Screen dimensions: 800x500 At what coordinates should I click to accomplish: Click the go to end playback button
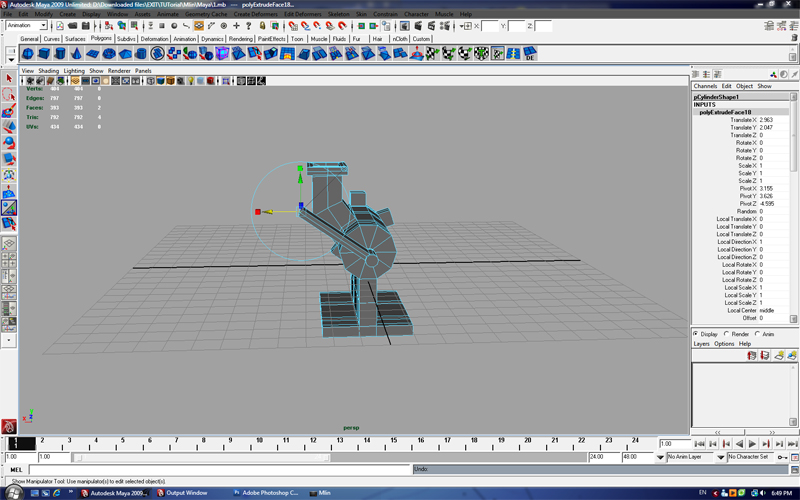click(x=791, y=443)
